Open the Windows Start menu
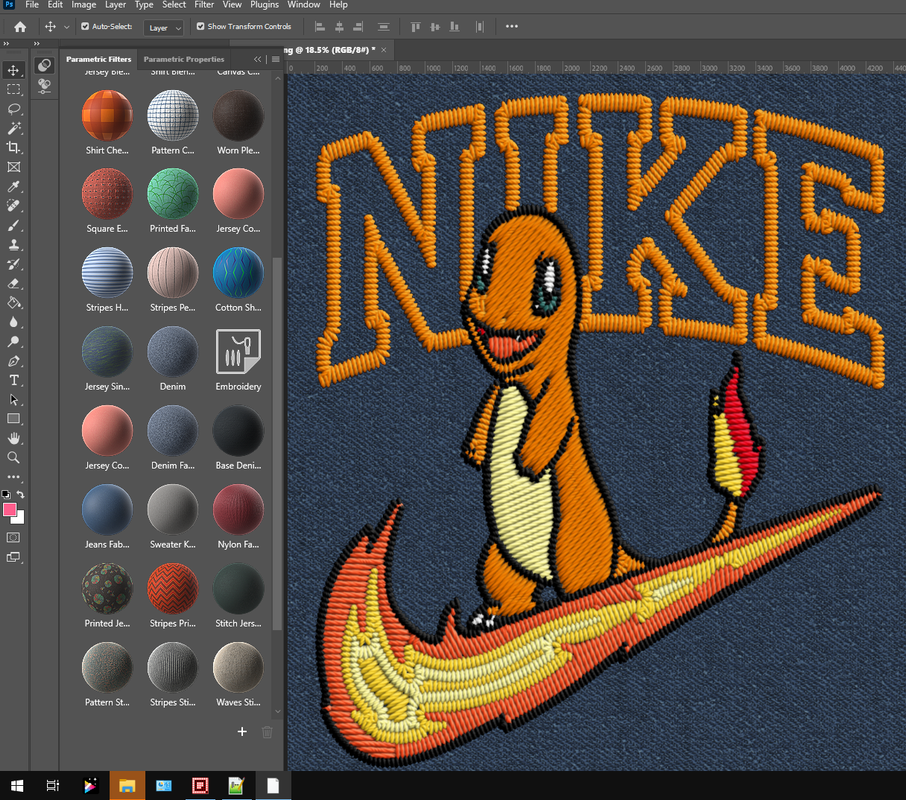The image size is (906, 800). point(17,786)
